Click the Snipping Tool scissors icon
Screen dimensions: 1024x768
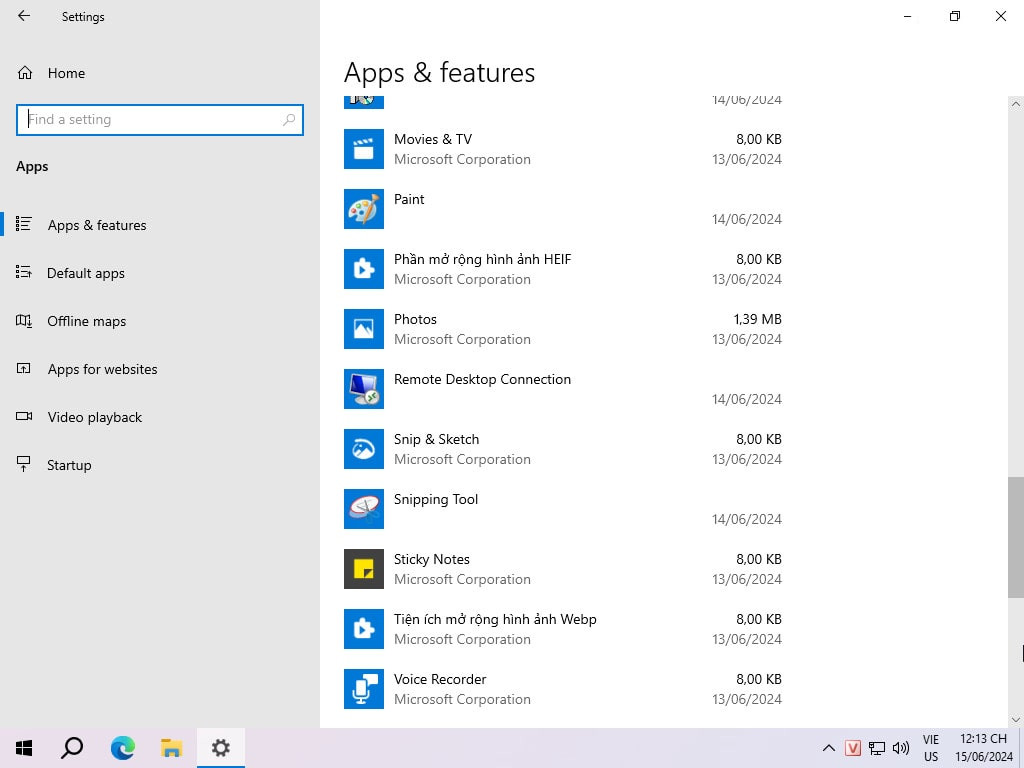[x=364, y=509]
